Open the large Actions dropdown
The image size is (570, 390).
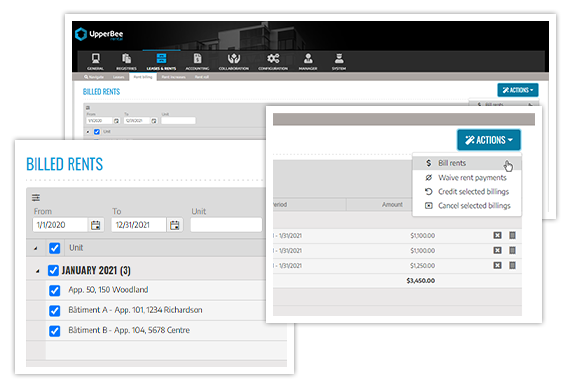pyautogui.click(x=489, y=140)
